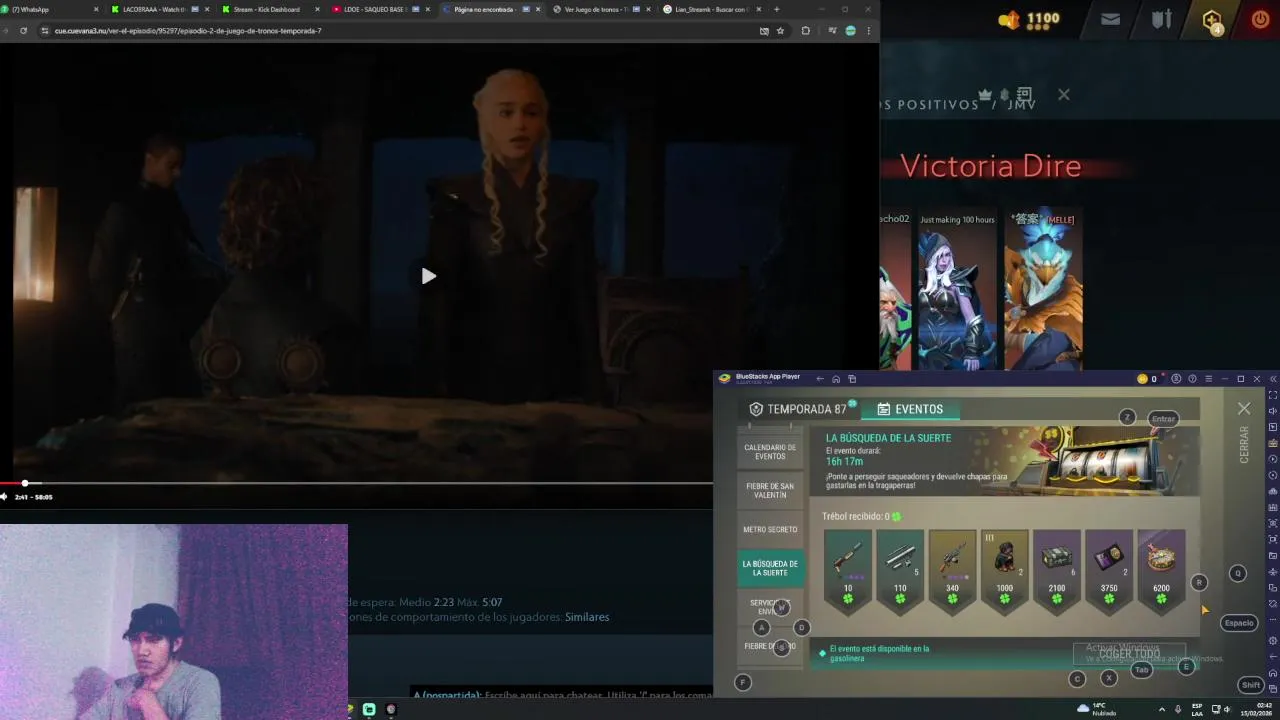
Task: Click the Dota power quit icon
Action: (1260, 18)
